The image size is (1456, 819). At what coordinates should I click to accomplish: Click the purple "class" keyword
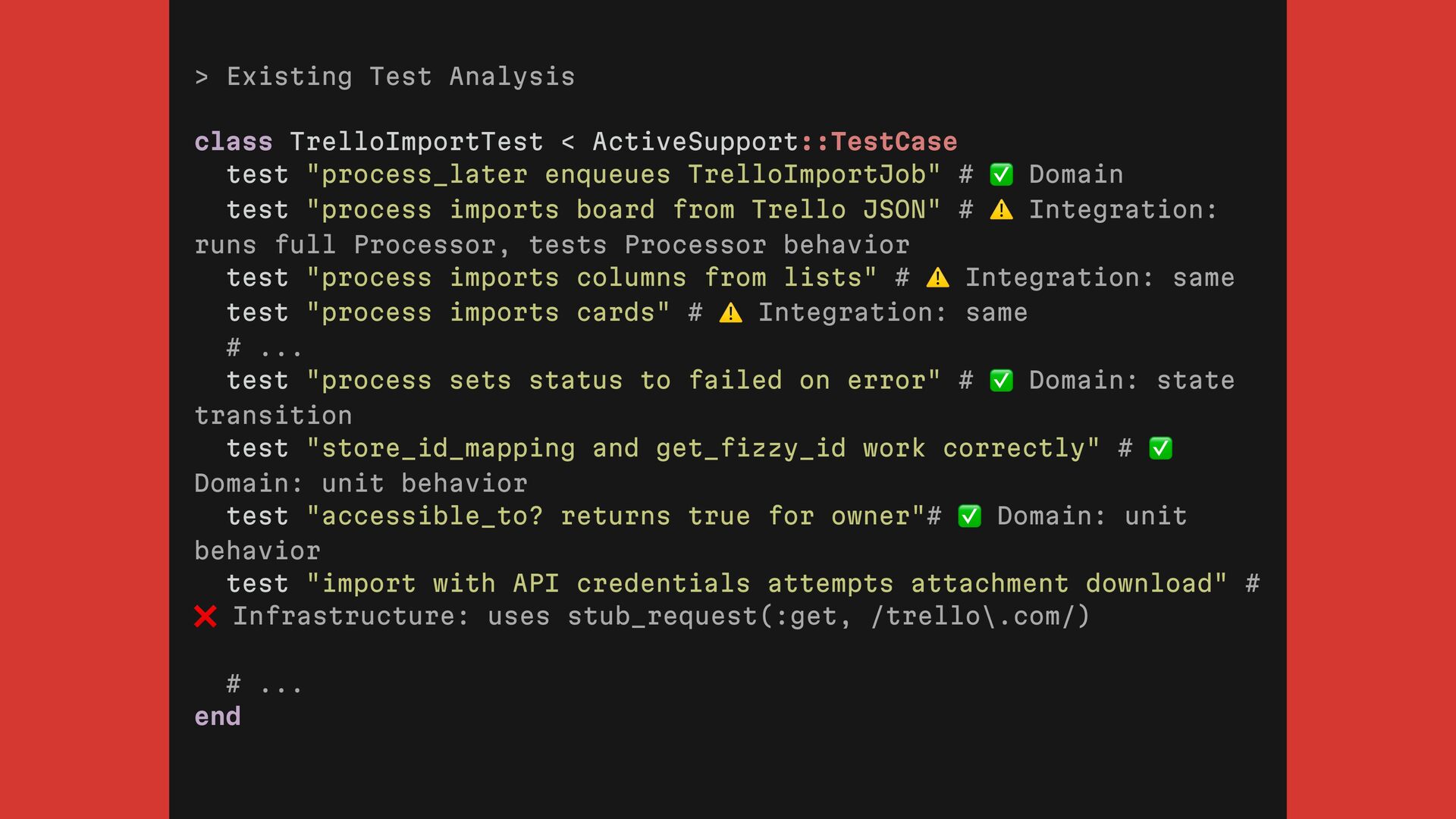[x=233, y=142]
